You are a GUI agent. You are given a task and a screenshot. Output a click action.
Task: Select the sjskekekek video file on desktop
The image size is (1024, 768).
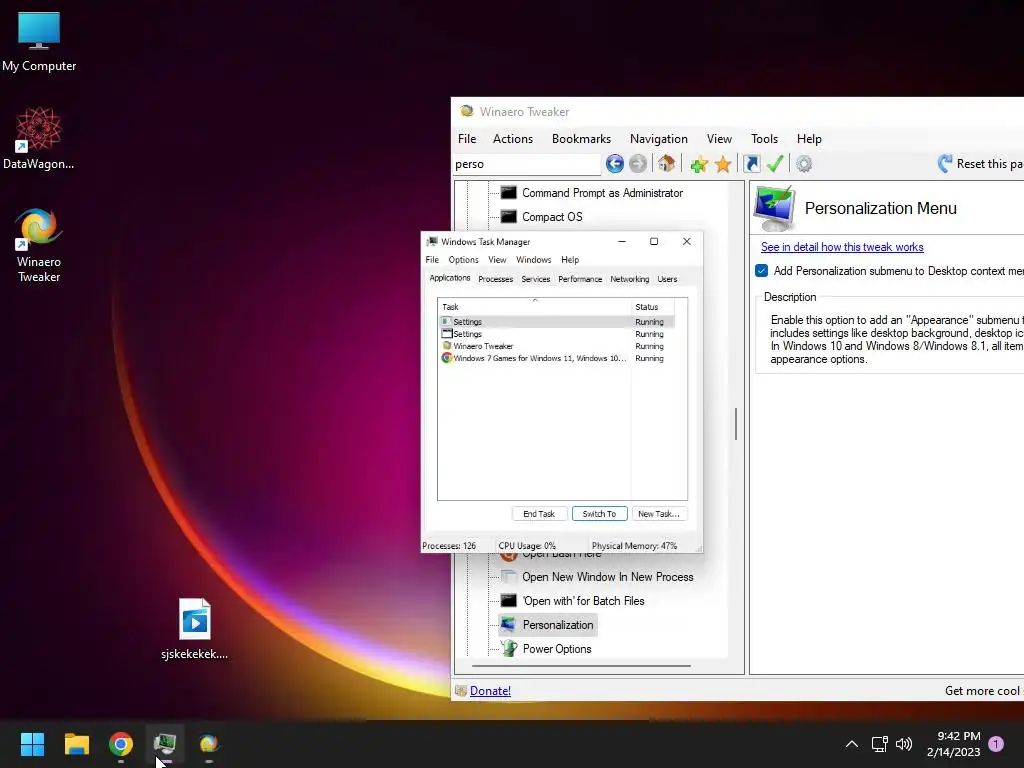[x=195, y=630]
